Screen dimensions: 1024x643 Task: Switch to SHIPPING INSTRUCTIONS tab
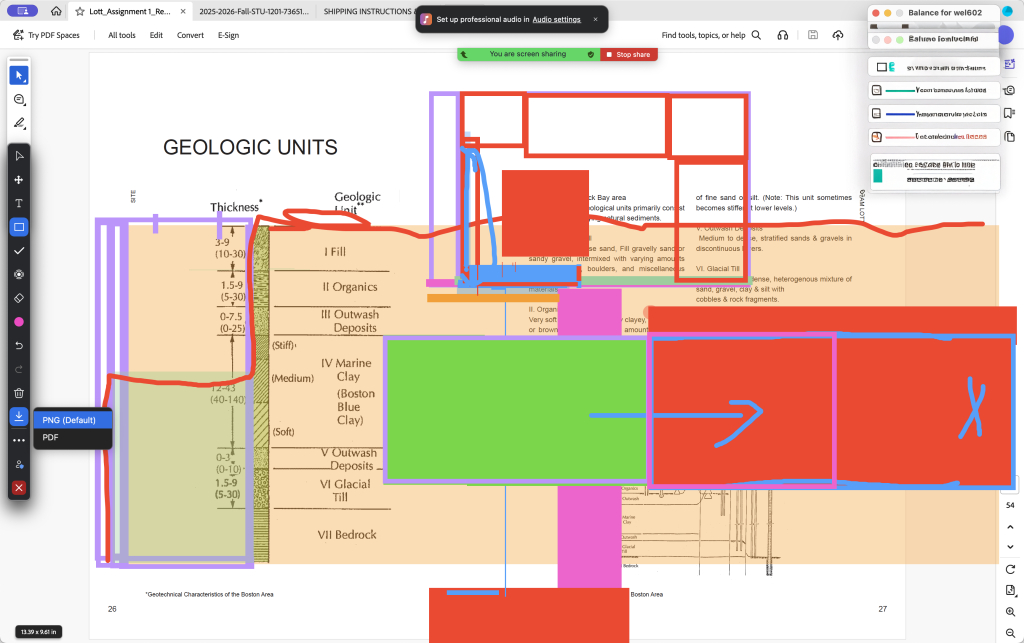tap(362, 11)
